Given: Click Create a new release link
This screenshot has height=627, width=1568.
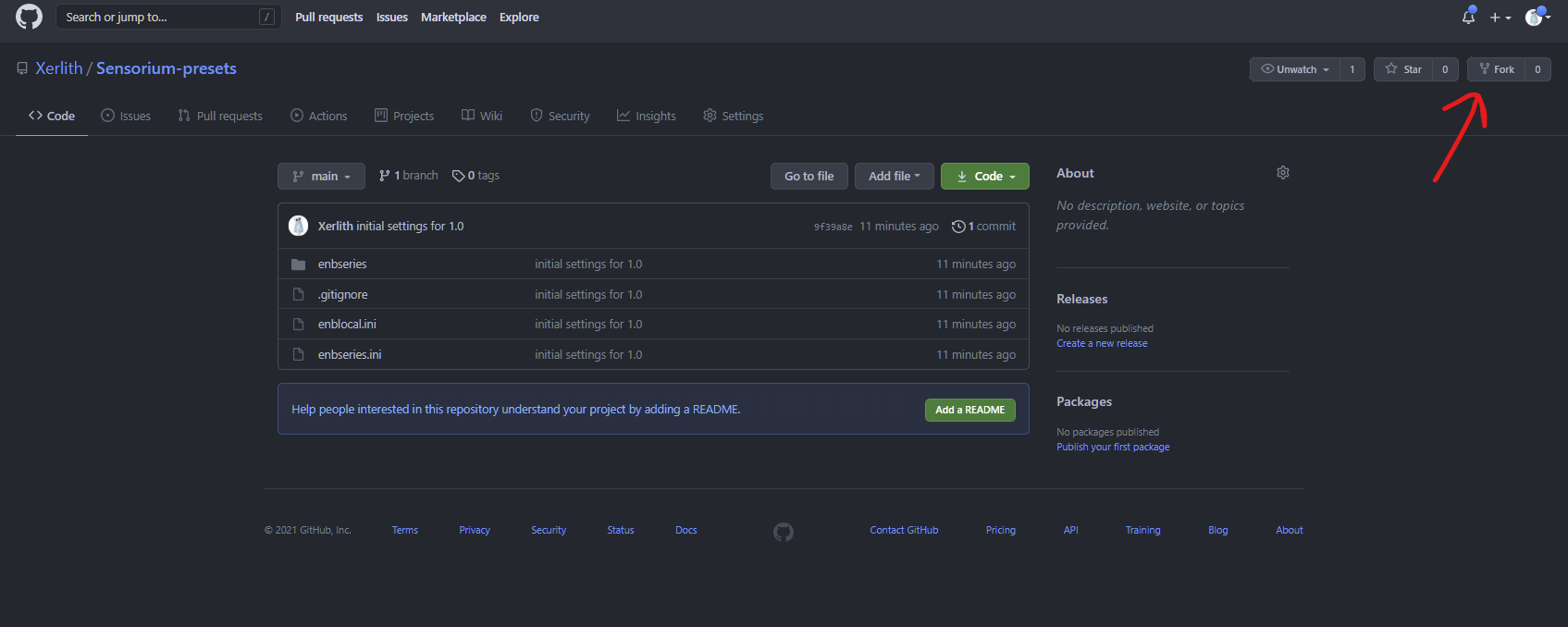Looking at the screenshot, I should point(1102,344).
